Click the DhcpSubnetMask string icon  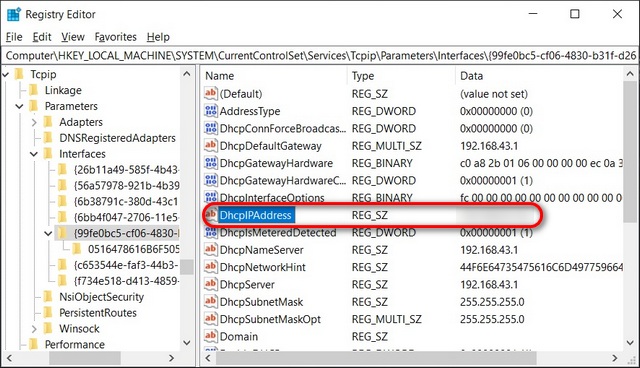(211, 301)
